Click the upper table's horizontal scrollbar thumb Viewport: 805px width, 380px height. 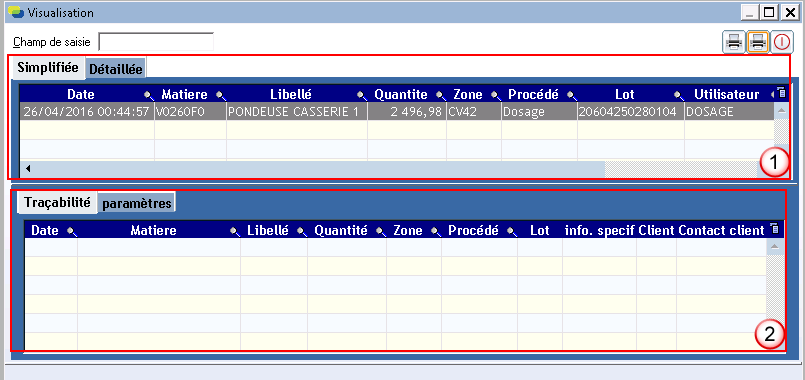tap(319, 168)
